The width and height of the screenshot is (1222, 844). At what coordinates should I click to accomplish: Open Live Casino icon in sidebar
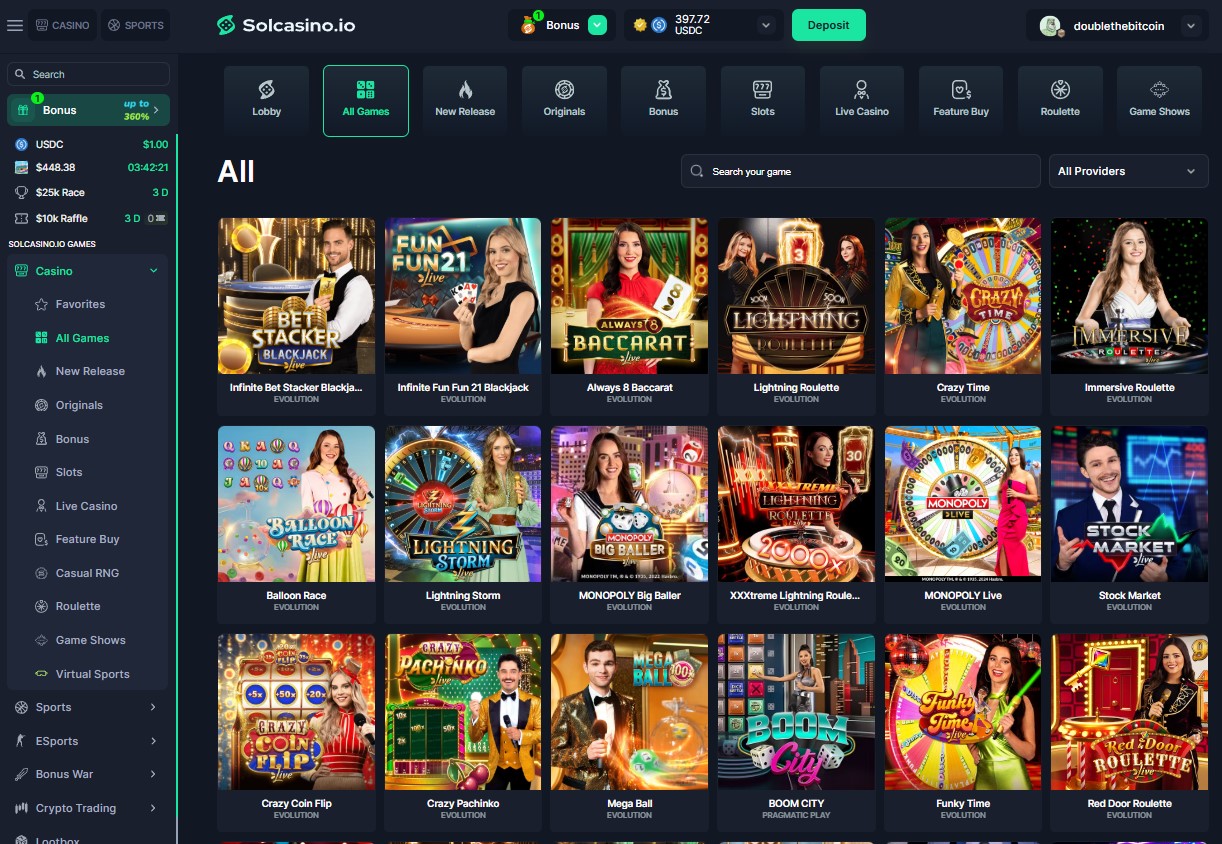(41, 506)
